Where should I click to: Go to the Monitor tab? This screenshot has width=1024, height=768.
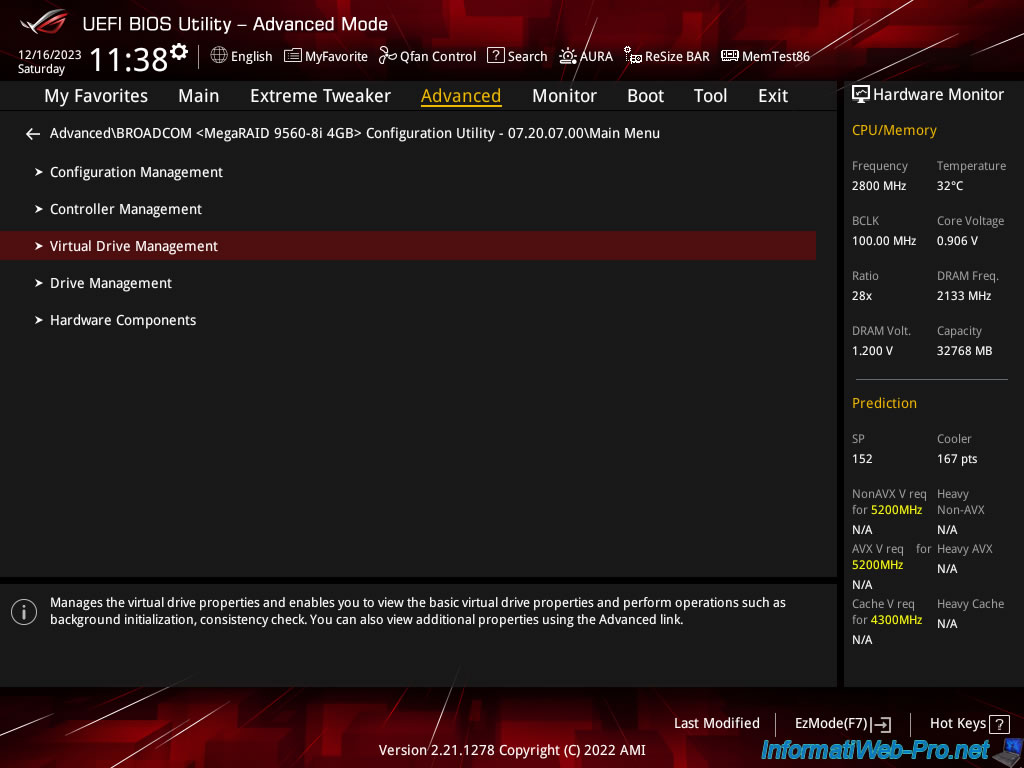(x=564, y=96)
